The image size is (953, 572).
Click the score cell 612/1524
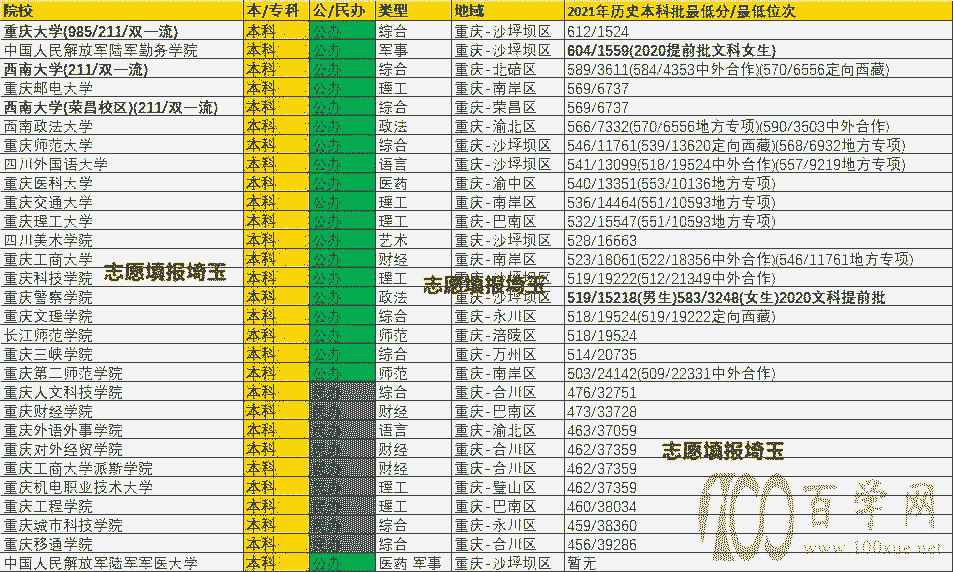pyautogui.click(x=759, y=31)
